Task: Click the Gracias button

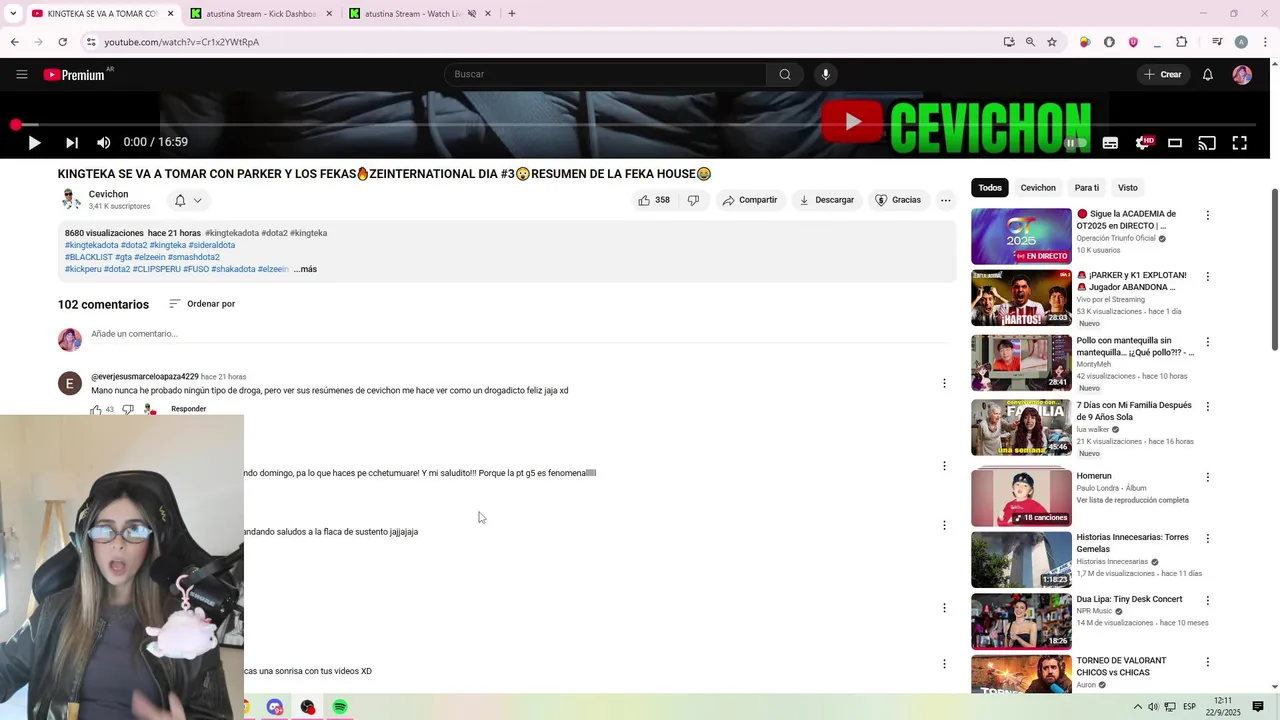Action: pos(898,200)
